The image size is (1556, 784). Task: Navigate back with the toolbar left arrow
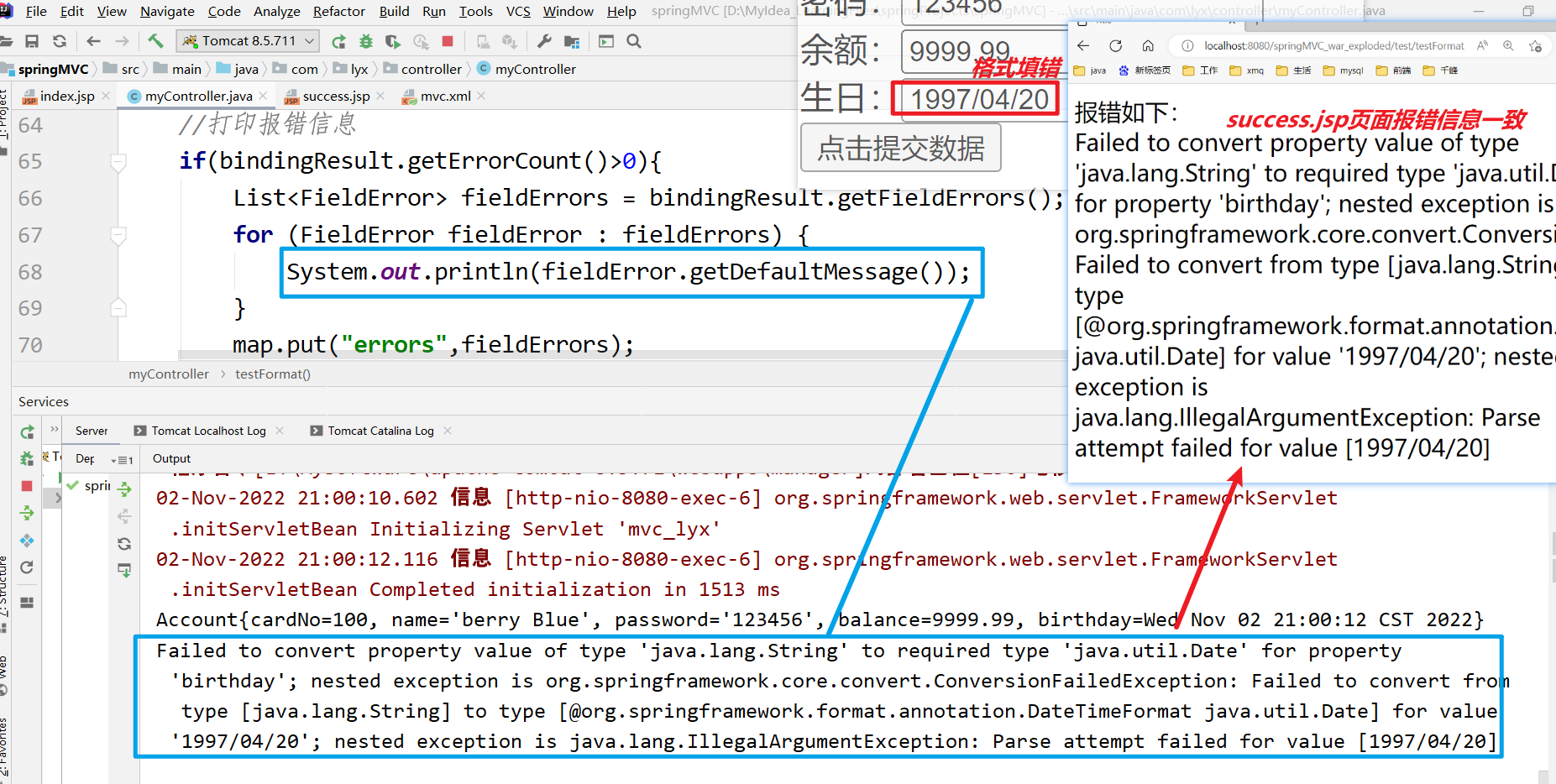(93, 41)
